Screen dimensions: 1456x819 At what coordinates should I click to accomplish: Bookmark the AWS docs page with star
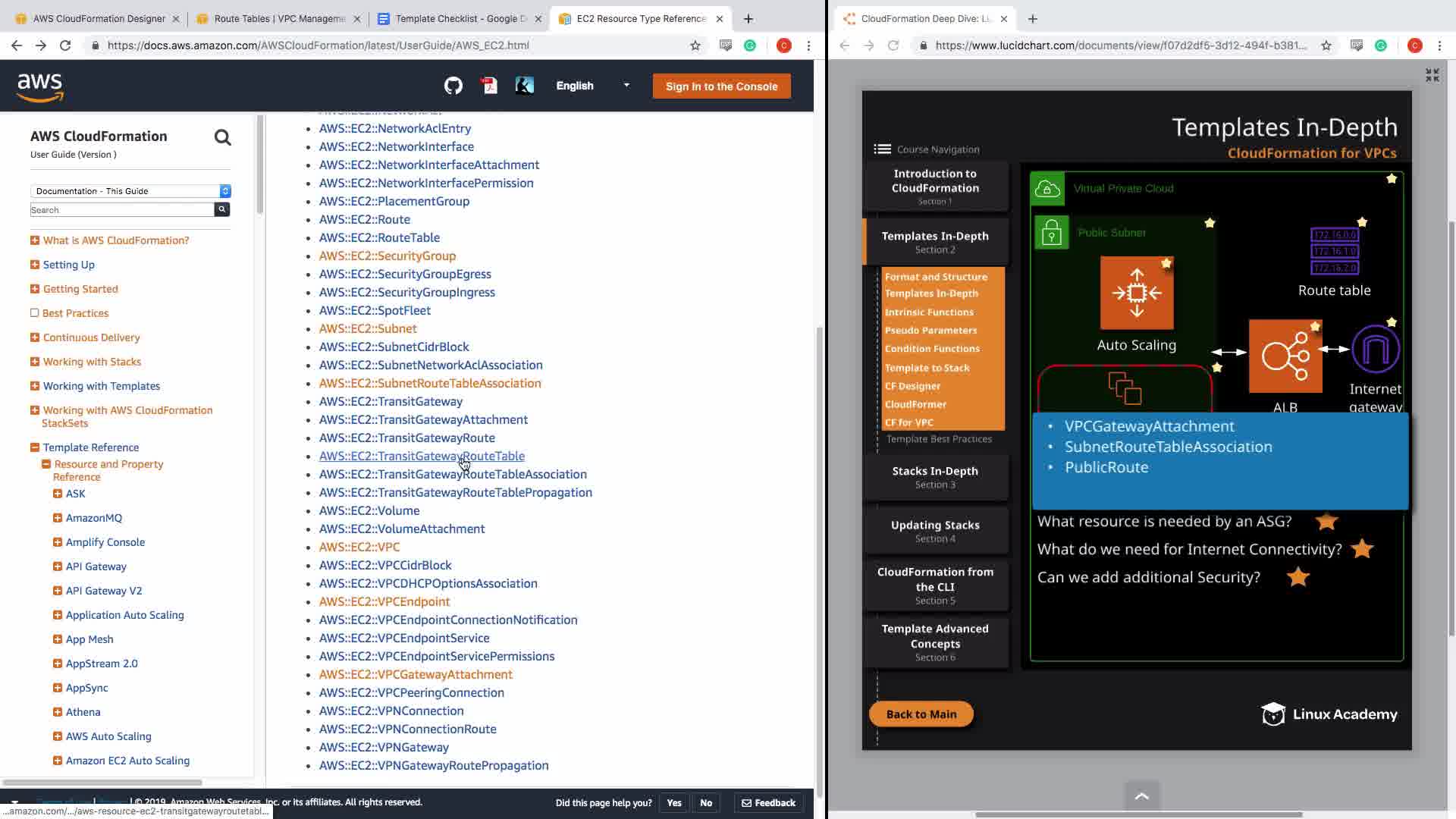click(695, 45)
